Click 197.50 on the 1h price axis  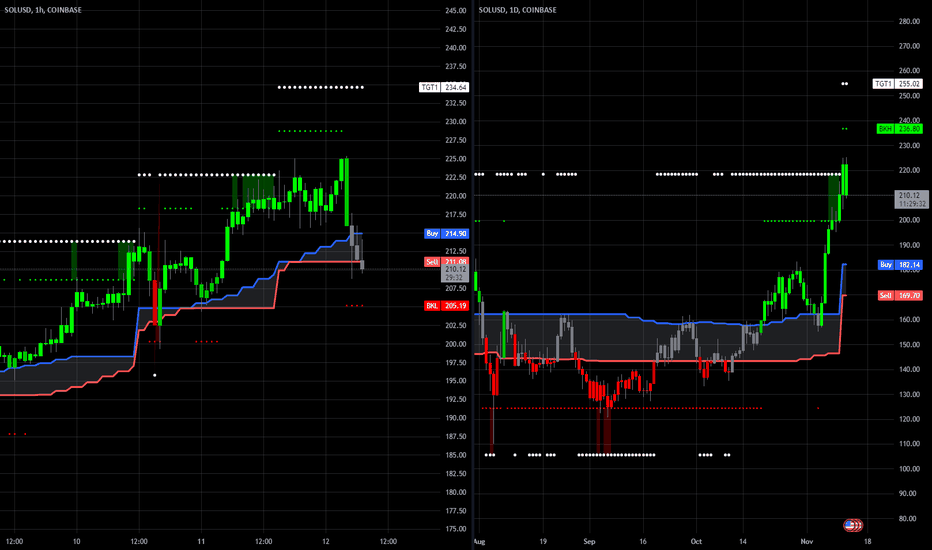455,363
